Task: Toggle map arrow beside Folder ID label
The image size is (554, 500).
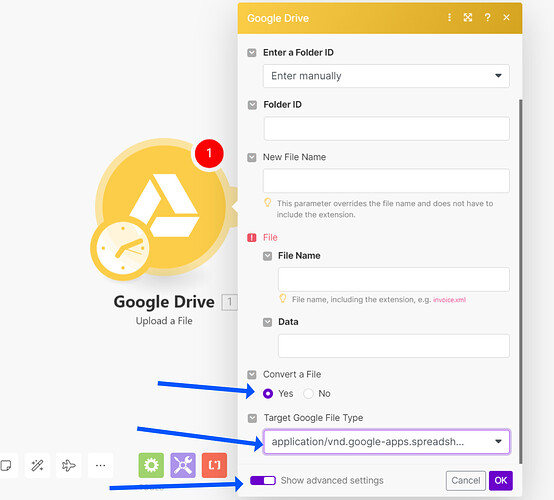Action: pos(252,105)
